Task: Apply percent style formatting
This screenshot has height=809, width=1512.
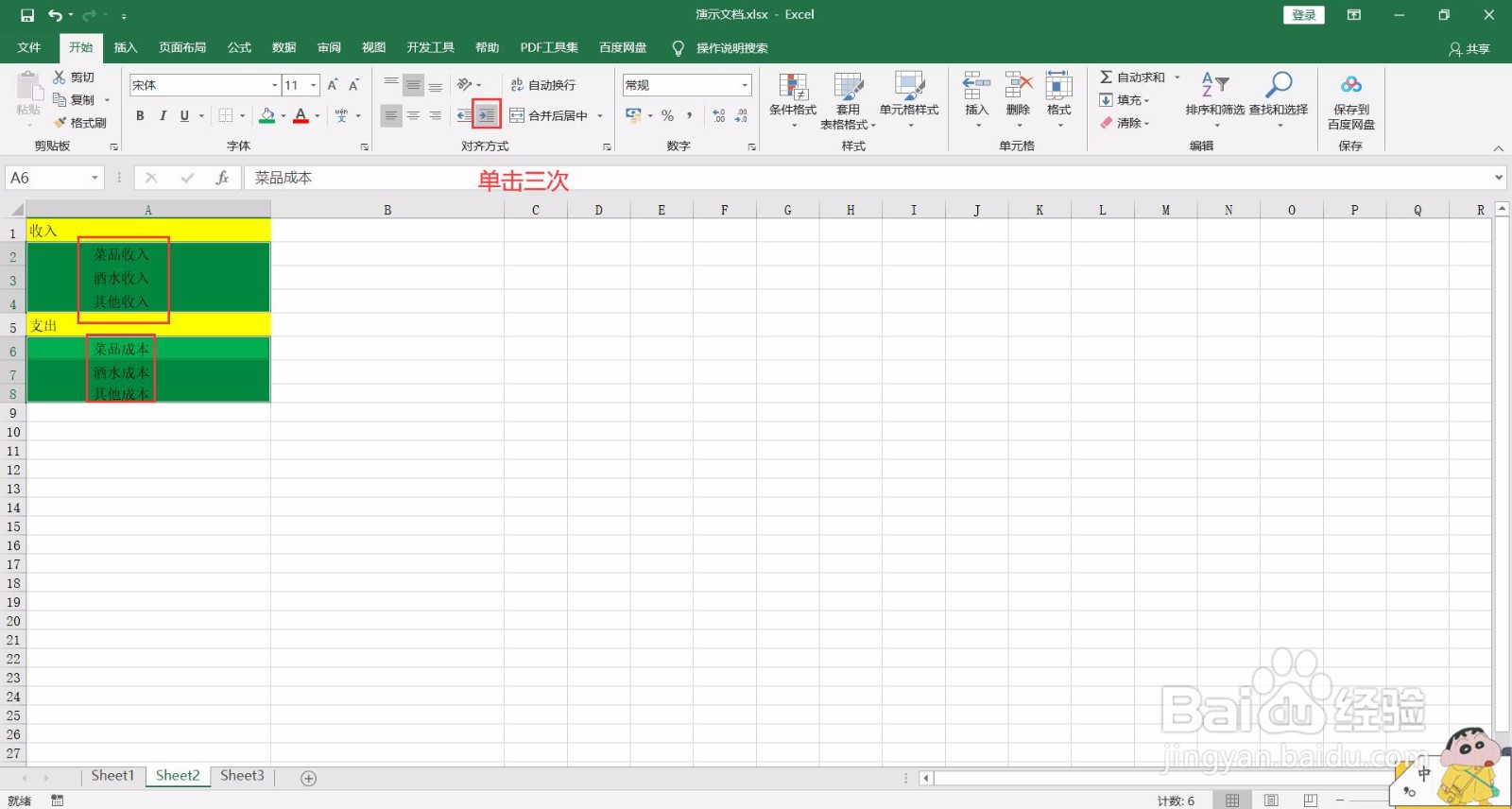Action: [x=667, y=115]
